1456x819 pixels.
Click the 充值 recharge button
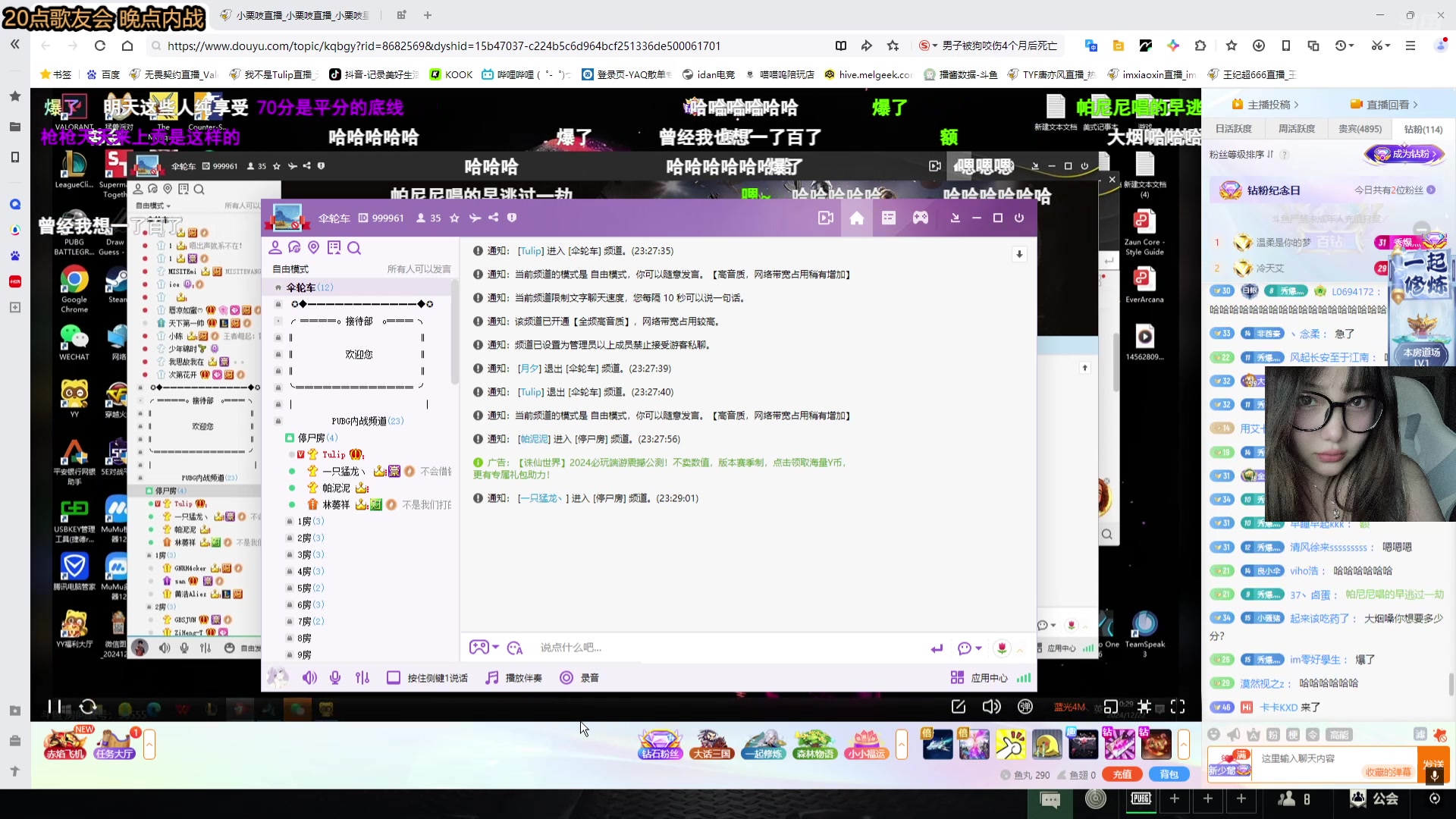1122,774
